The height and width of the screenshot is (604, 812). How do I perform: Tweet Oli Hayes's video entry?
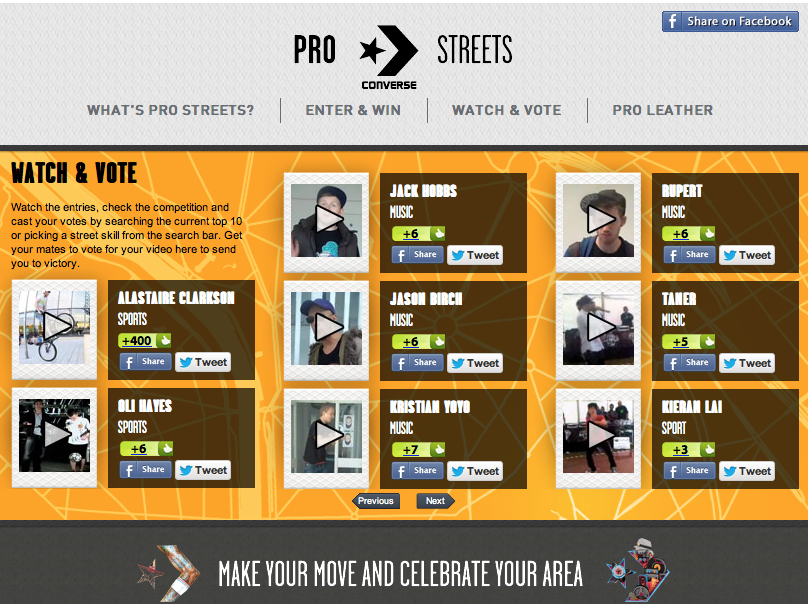pyautogui.click(x=203, y=470)
